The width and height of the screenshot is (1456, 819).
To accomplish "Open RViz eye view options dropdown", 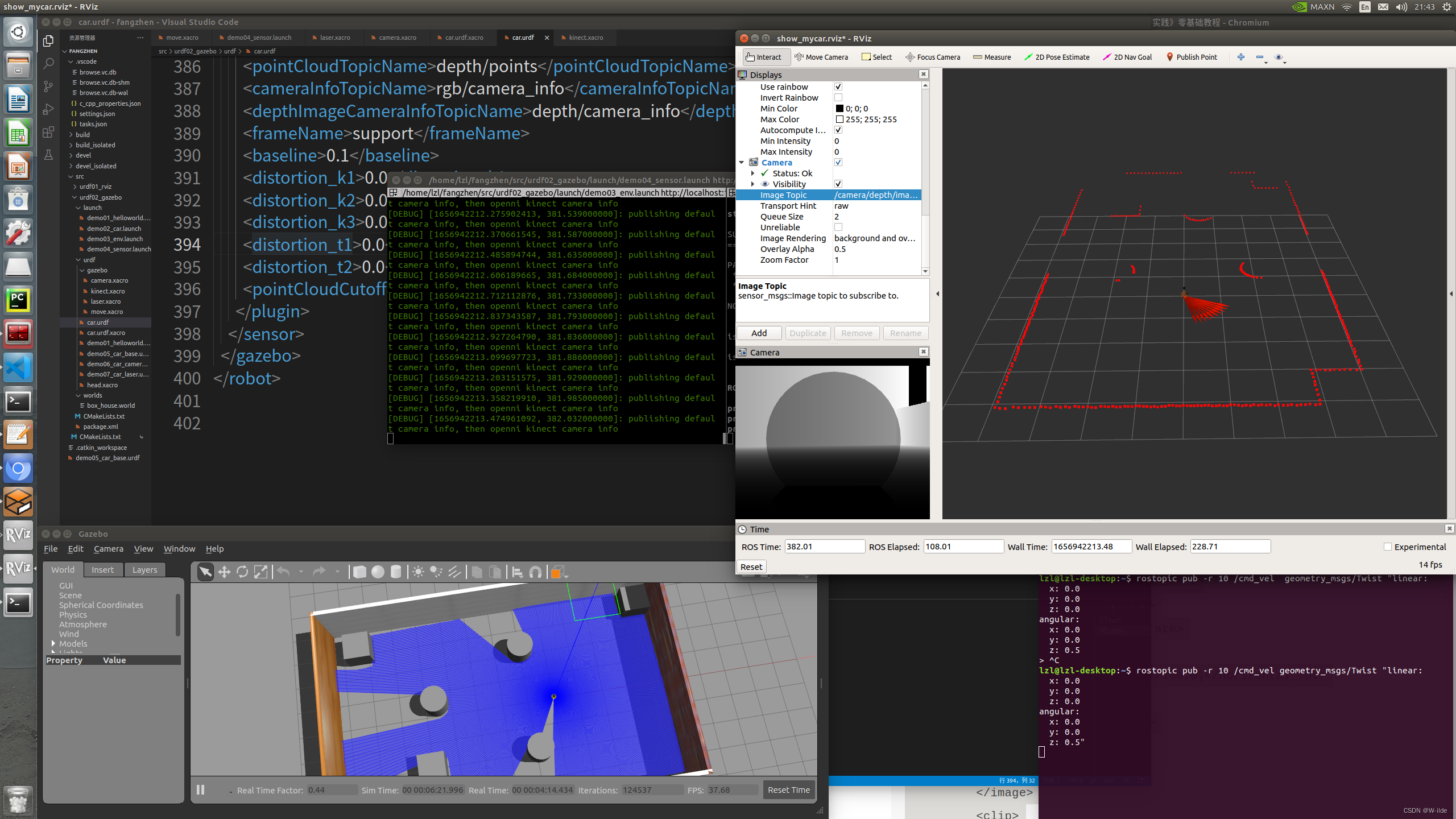I will click(x=1280, y=57).
